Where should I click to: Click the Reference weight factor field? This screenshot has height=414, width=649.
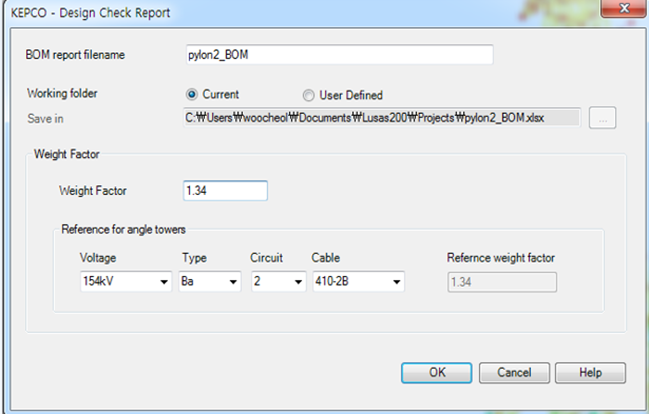500,283
